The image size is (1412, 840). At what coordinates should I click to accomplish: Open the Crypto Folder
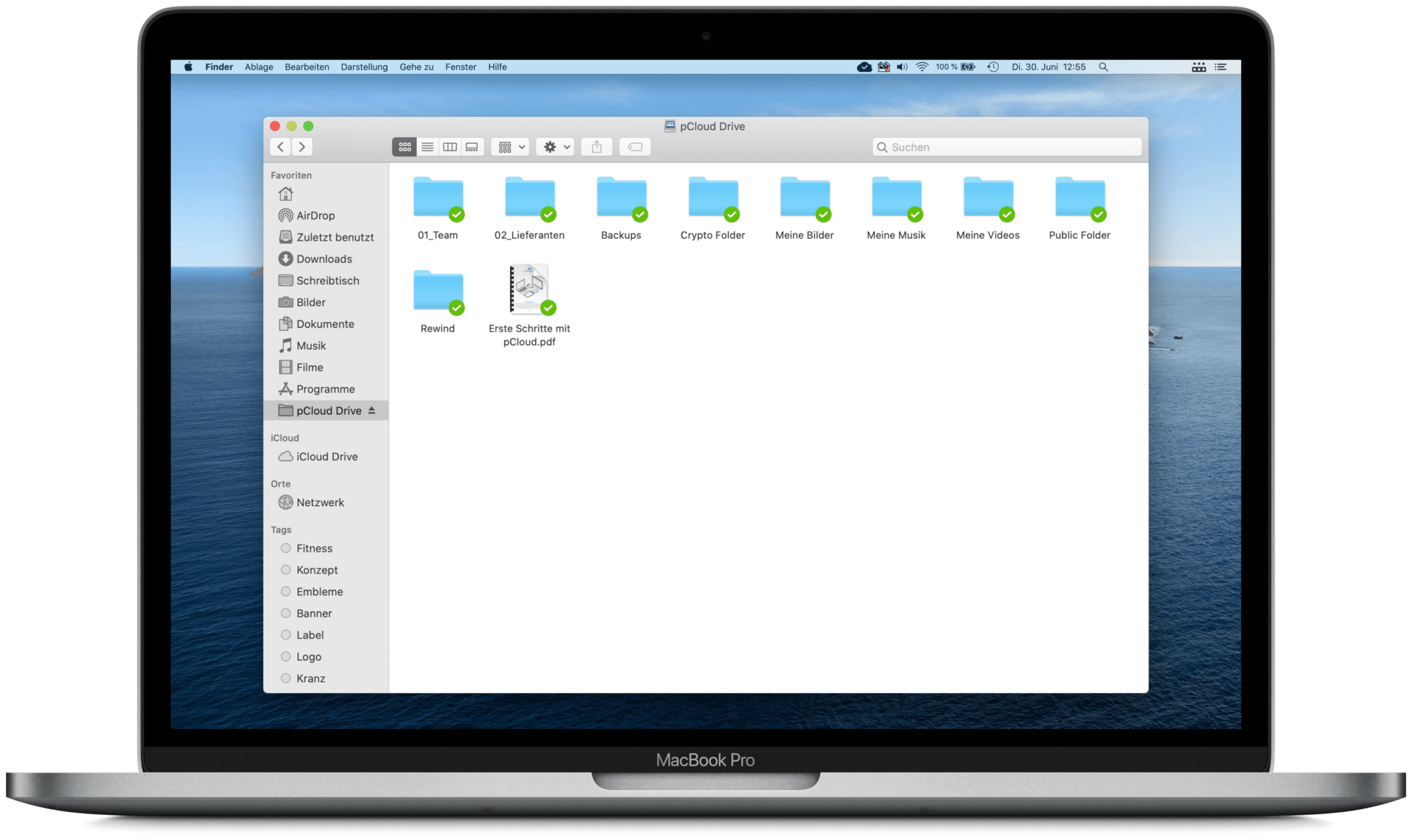713,208
